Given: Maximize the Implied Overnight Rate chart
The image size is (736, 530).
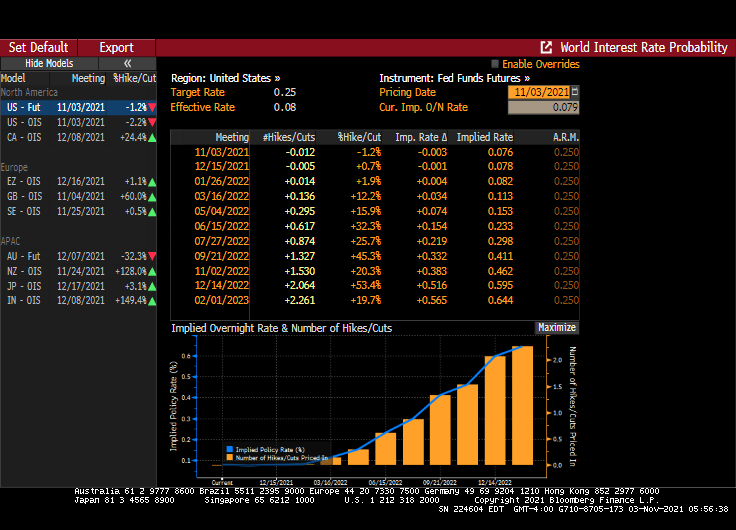Looking at the screenshot, I should point(556,327).
